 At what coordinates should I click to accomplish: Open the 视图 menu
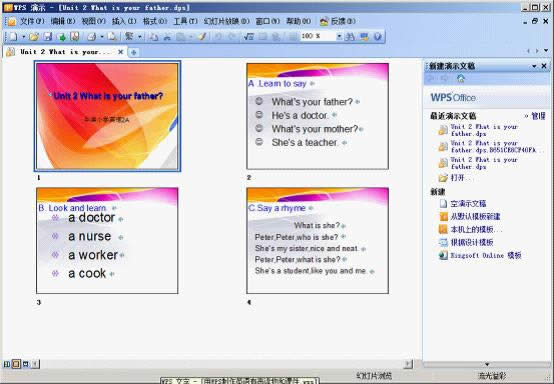[x=93, y=21]
